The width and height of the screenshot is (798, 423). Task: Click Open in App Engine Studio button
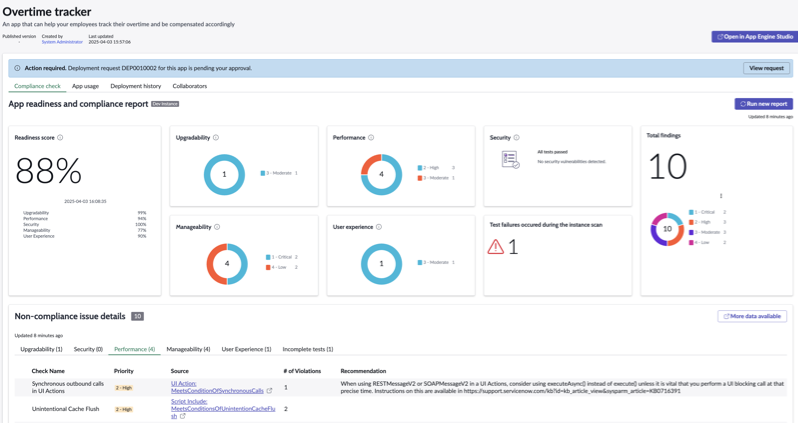tap(754, 37)
